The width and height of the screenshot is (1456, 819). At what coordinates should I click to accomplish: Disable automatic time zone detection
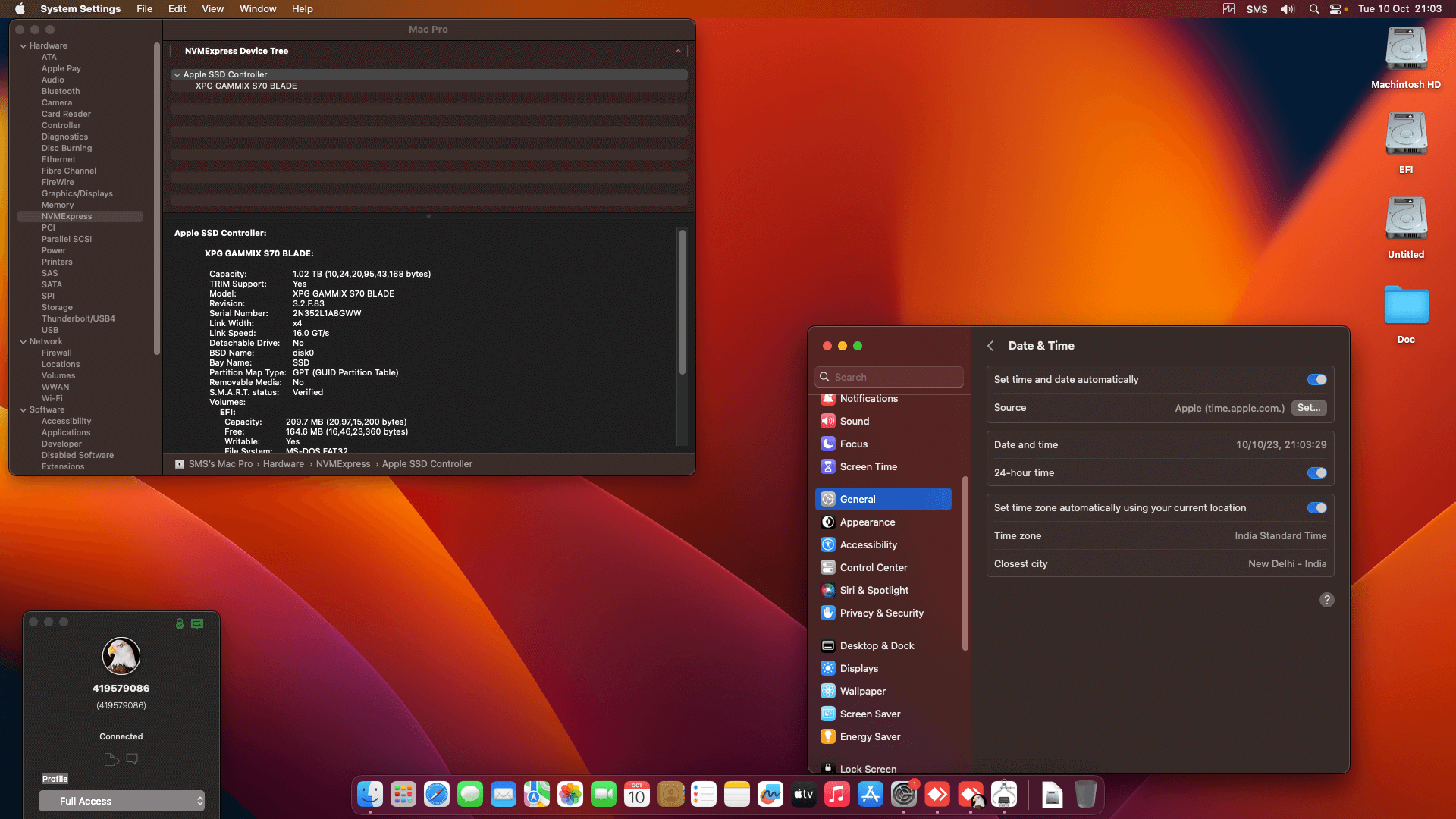[x=1316, y=507]
